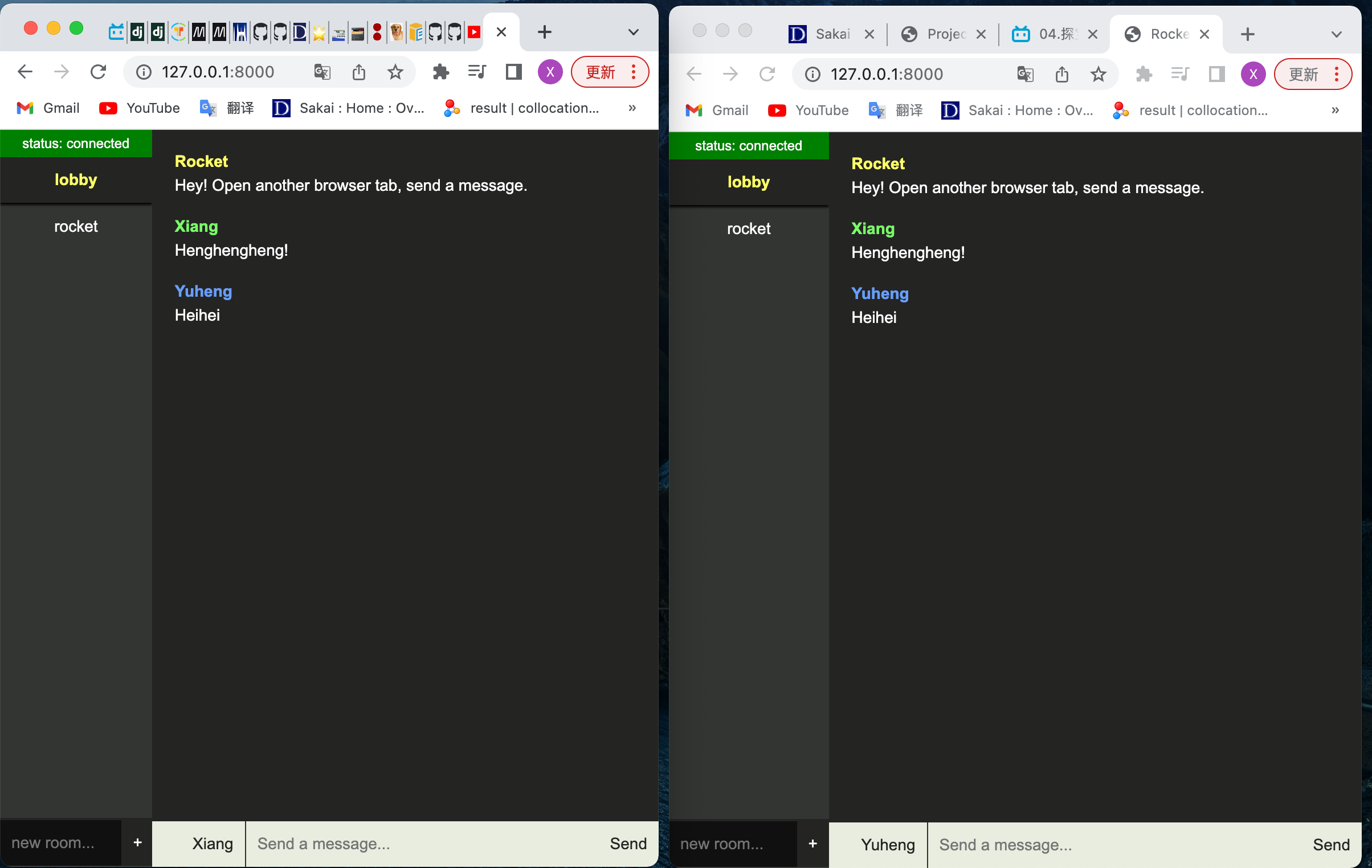The height and width of the screenshot is (868, 1372).
Task: Open the browser share menu icon
Action: 358,72
